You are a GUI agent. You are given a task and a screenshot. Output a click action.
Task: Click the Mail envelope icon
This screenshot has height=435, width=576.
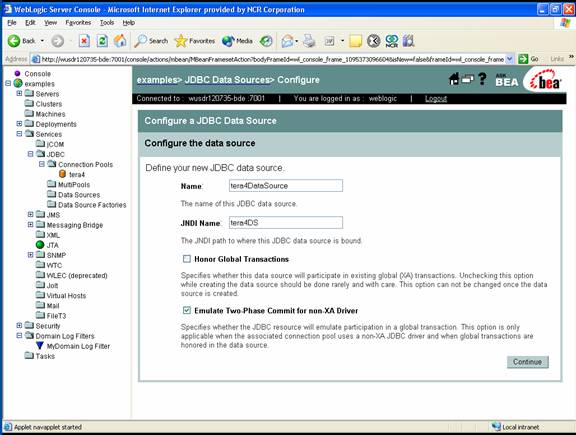pyautogui.click(x=287, y=41)
